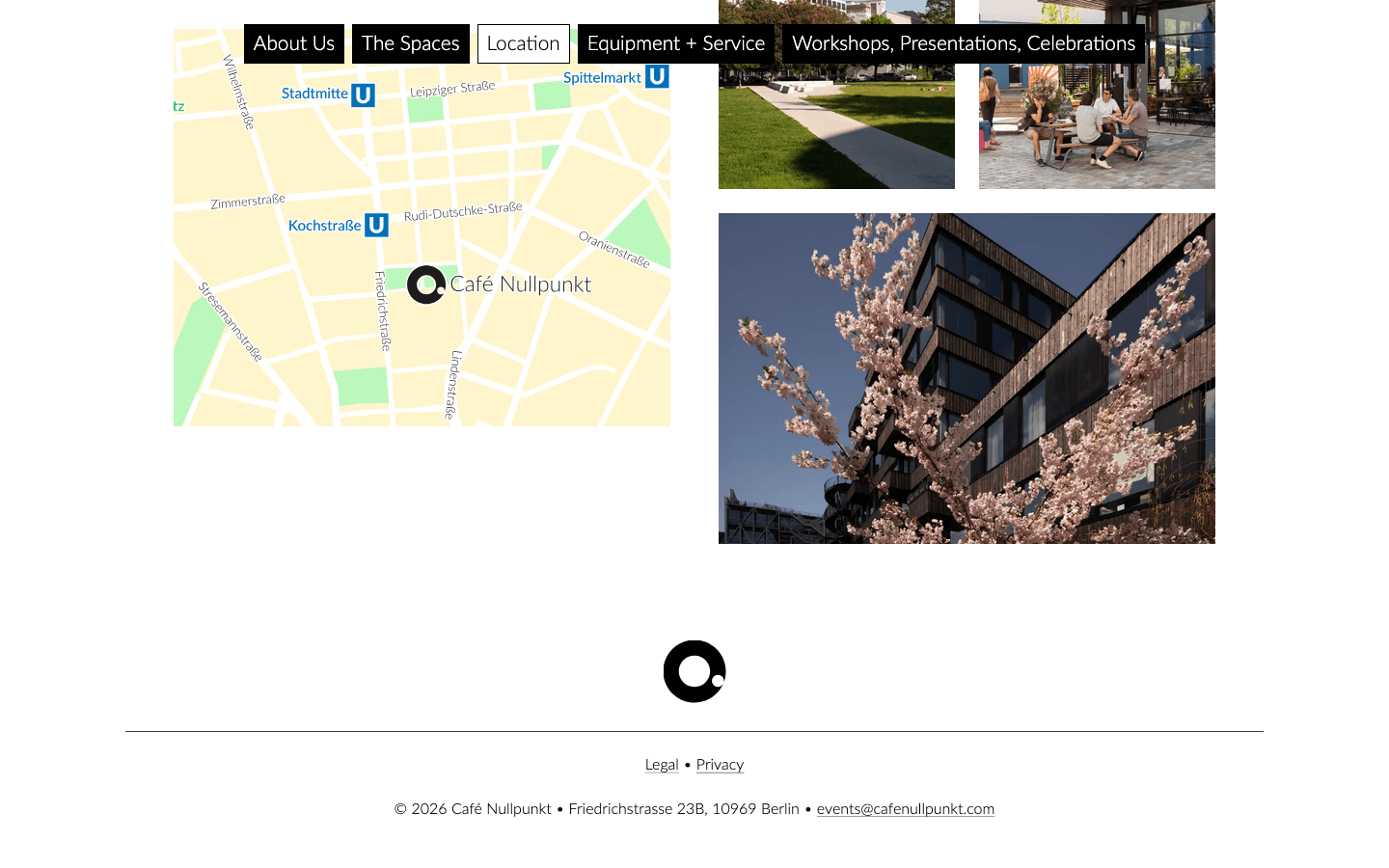Click the Friedrichstraße street label
The width and height of the screenshot is (1389, 868).
(382, 309)
